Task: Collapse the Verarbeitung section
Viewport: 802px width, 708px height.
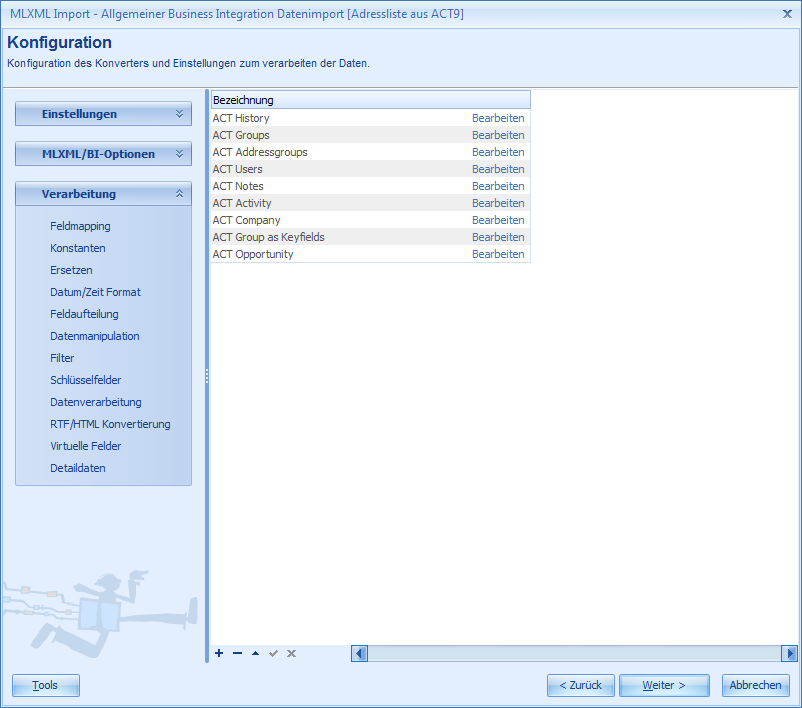Action: (x=103, y=194)
